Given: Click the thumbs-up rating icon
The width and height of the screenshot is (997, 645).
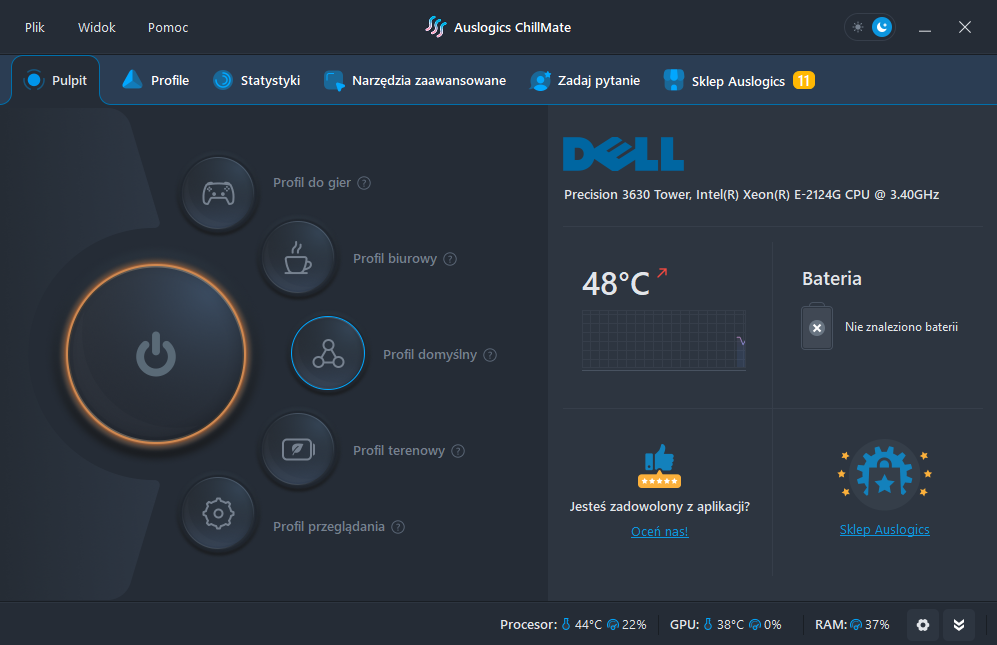Looking at the screenshot, I should (659, 466).
